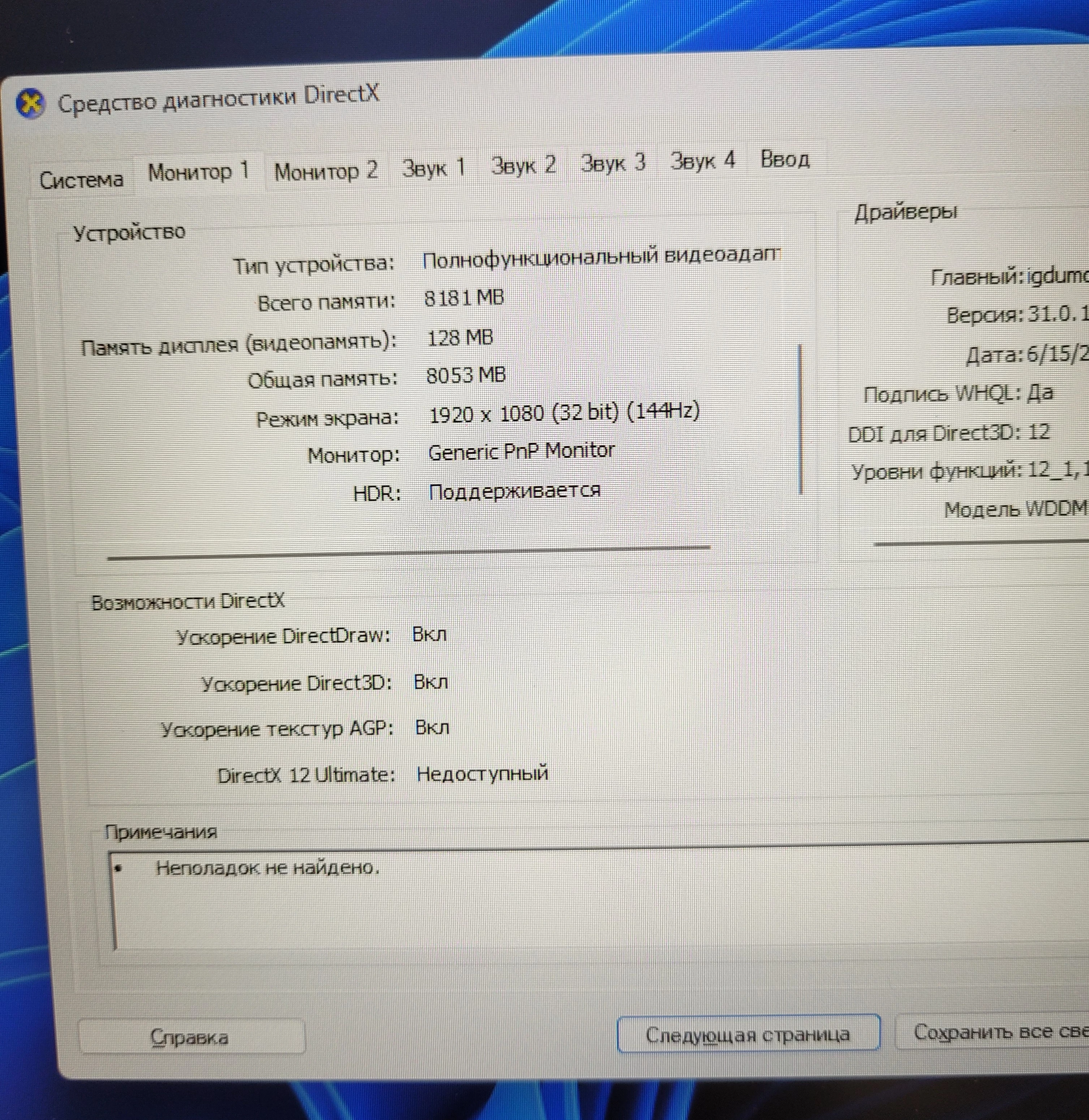
Task: Switch to the Система tab
Action: pos(81,180)
